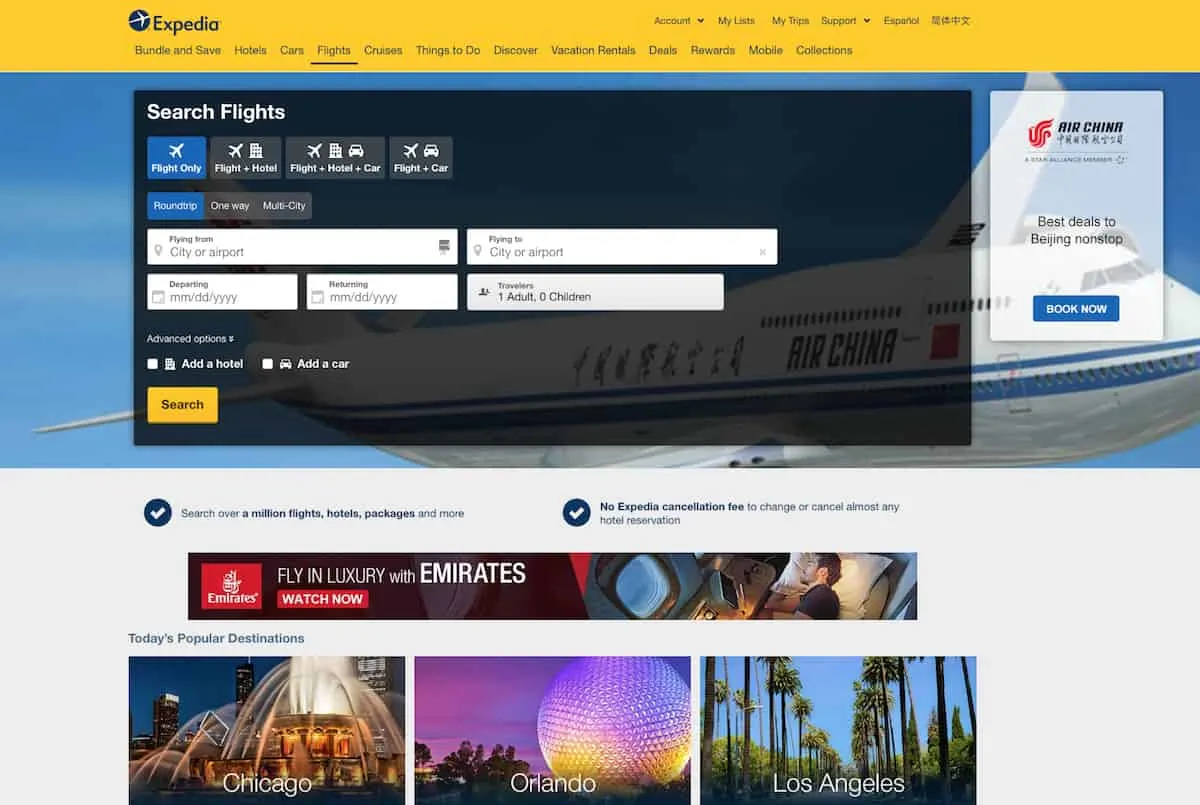Click WATCH NOW on the Emirates banner
Viewport: 1200px width, 805px height.
322,599
